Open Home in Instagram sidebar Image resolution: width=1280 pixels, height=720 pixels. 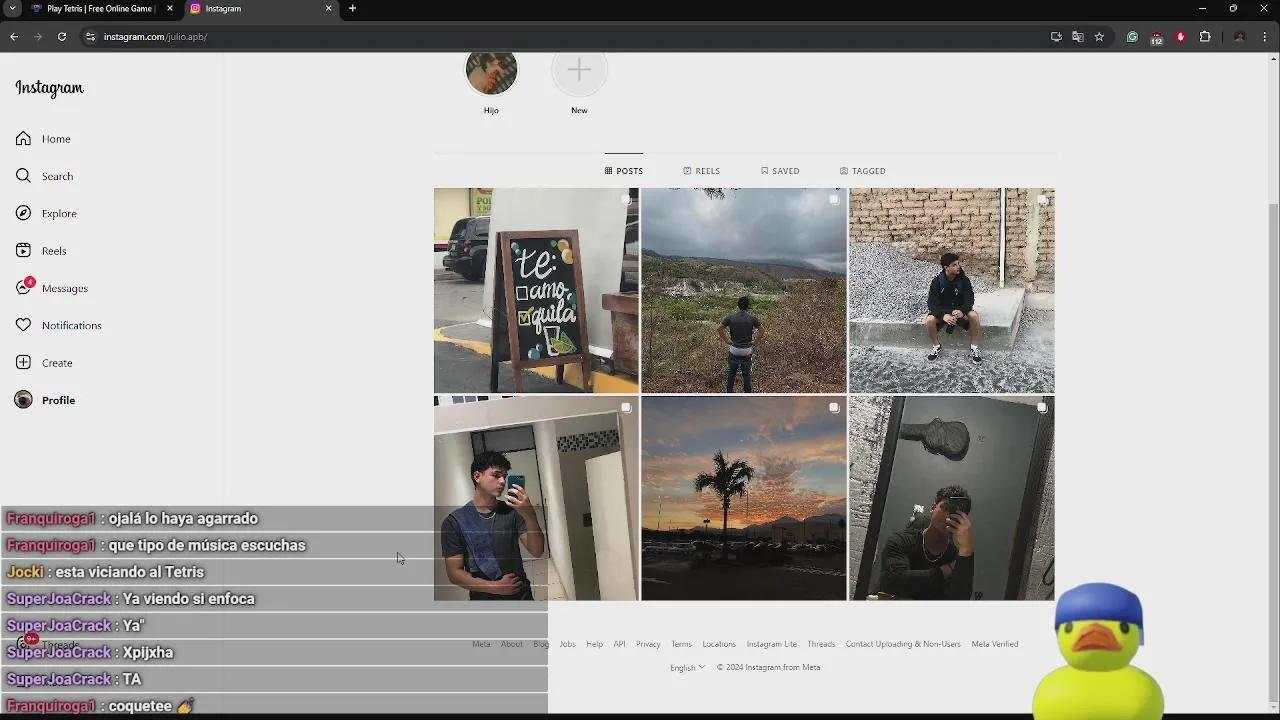click(43, 139)
